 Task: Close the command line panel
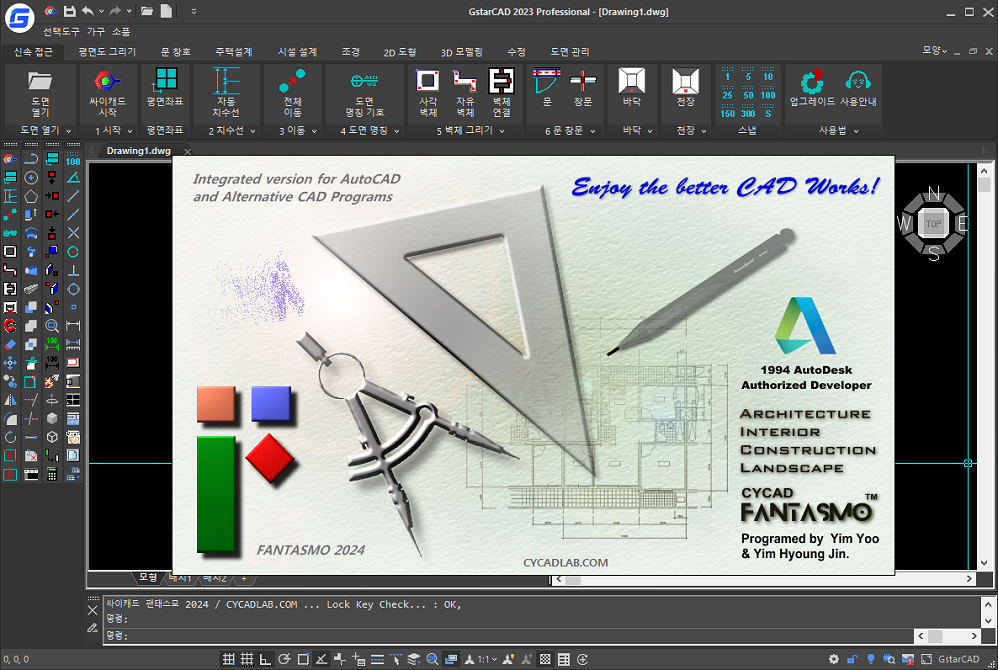point(92,610)
